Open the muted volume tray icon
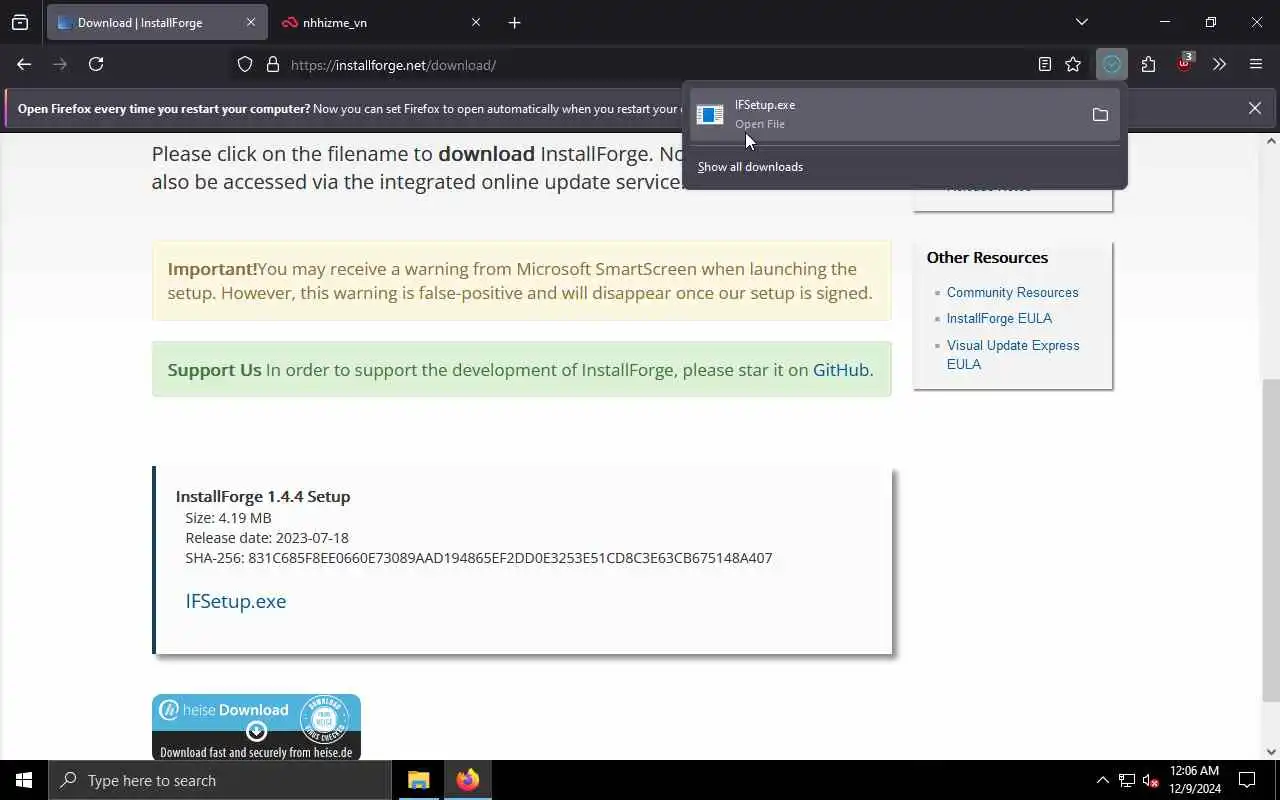 [x=1150, y=780]
